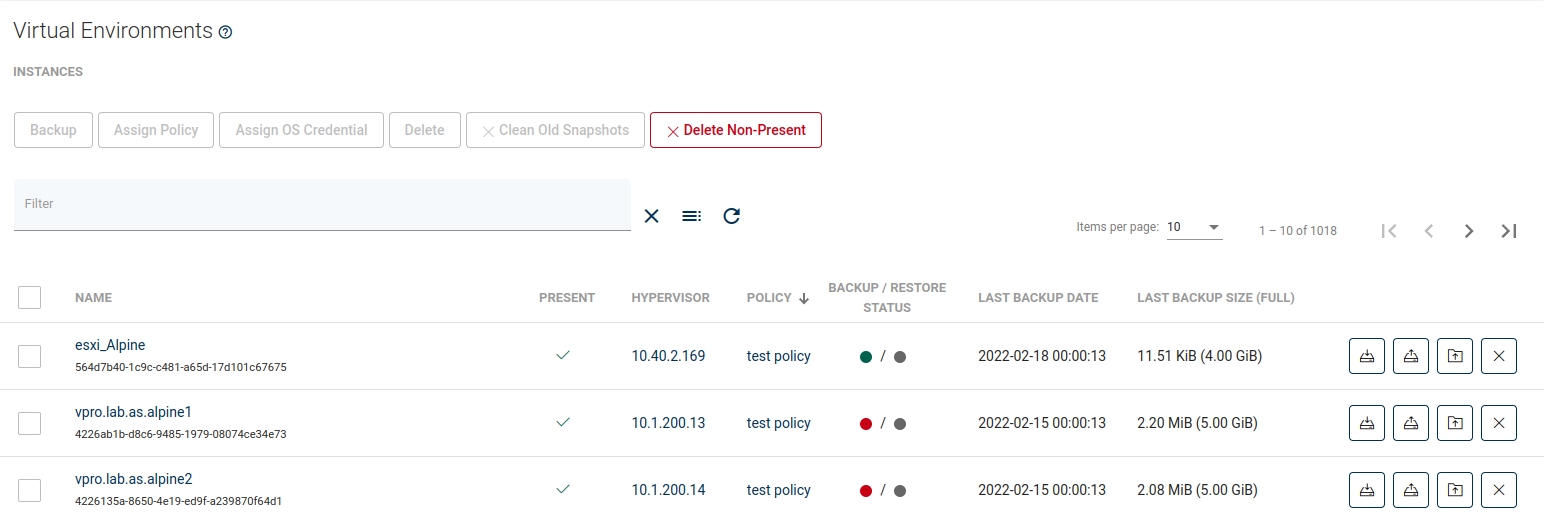Tick the checkbox for vpro.lab.as.alpine2
This screenshot has height=522, width=1544.
(29, 490)
